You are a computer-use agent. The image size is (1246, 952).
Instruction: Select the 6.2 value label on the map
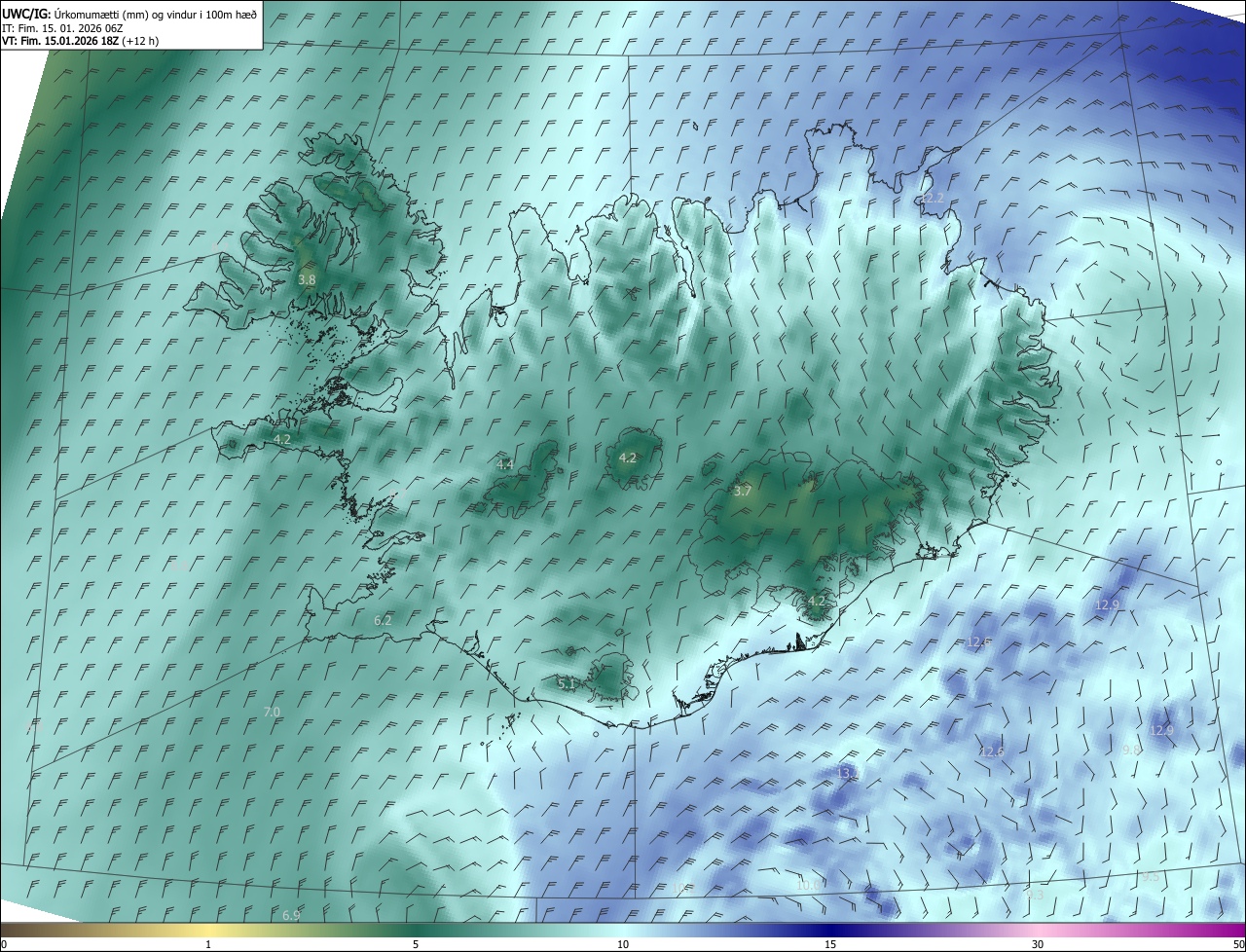point(383,620)
